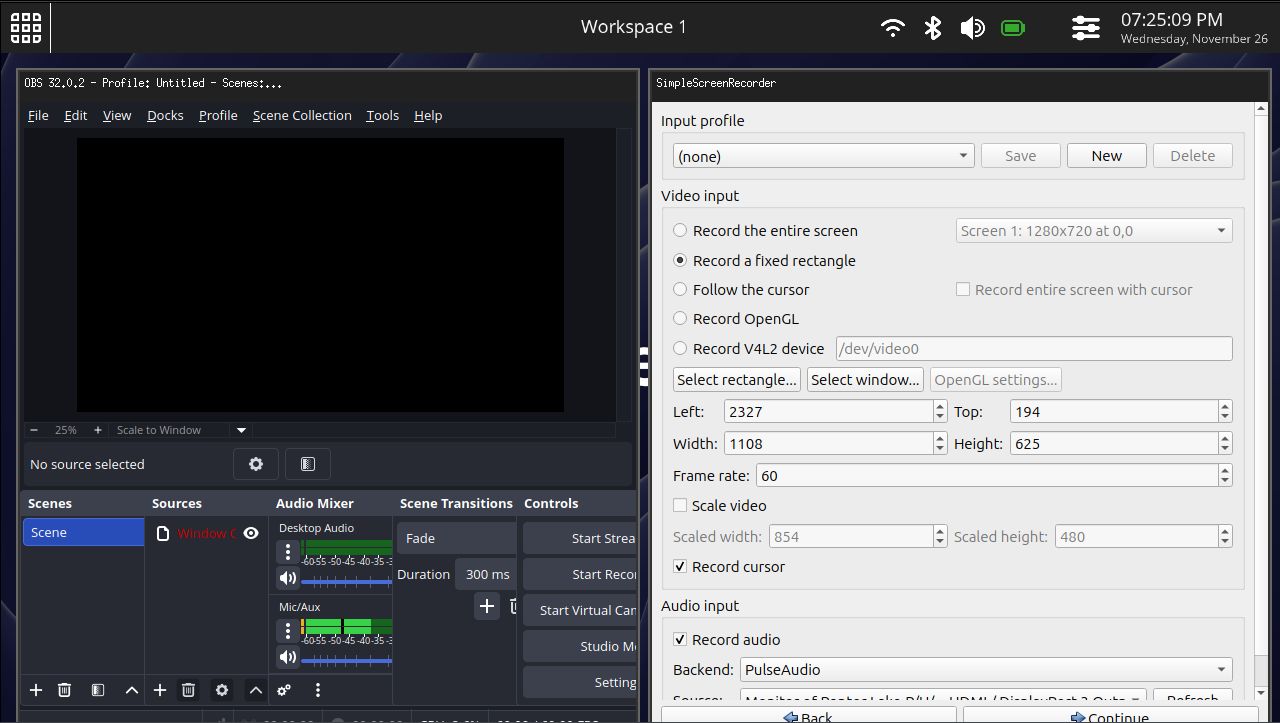
Task: Hide the Window Capture source with eye icon
Action: tap(251, 533)
